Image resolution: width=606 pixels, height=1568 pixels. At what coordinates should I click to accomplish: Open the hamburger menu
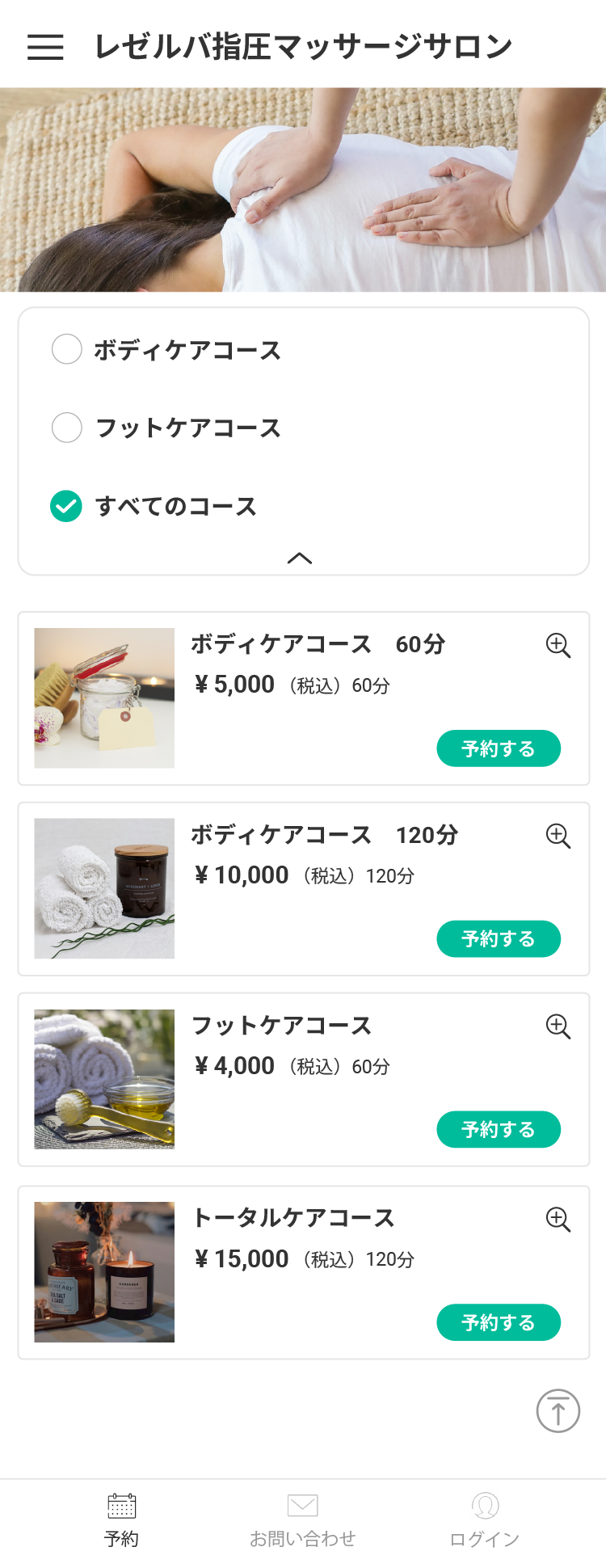coord(45,47)
